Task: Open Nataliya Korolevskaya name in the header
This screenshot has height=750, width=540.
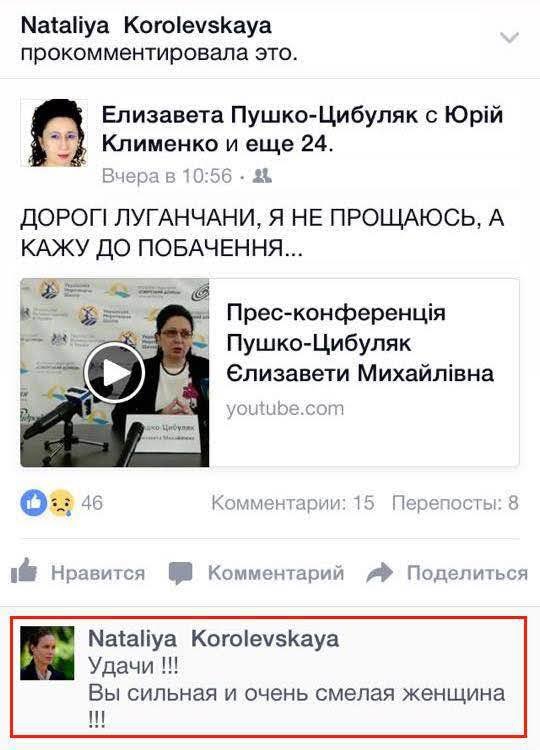Action: [146, 25]
